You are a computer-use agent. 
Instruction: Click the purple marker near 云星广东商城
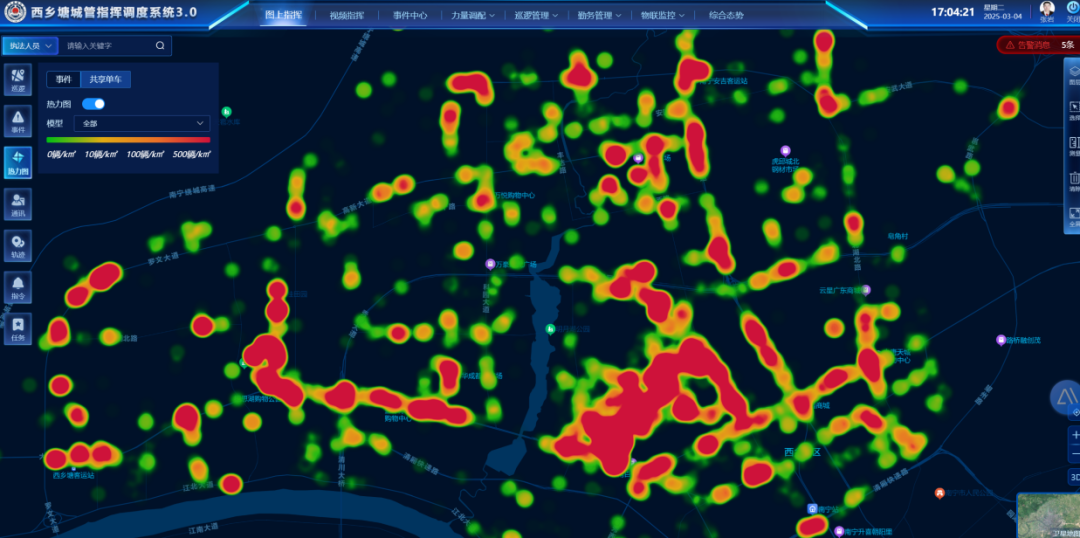pos(867,290)
